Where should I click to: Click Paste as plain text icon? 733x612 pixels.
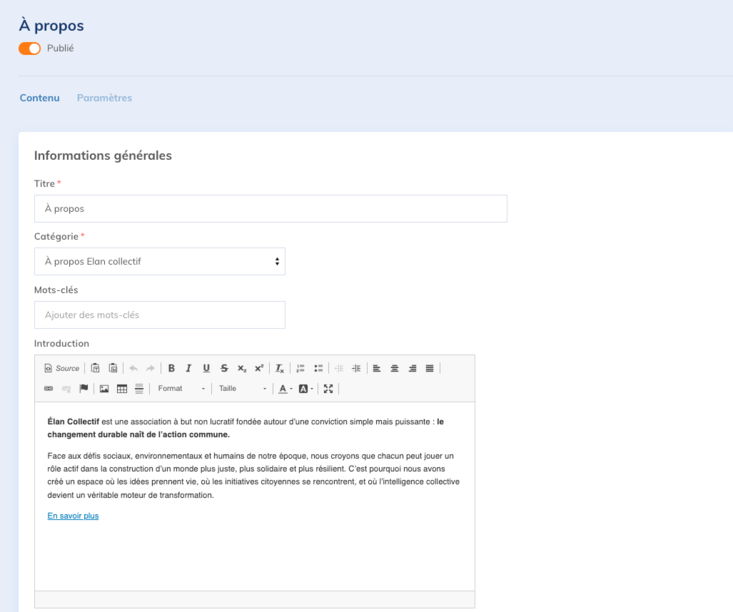tap(95, 368)
